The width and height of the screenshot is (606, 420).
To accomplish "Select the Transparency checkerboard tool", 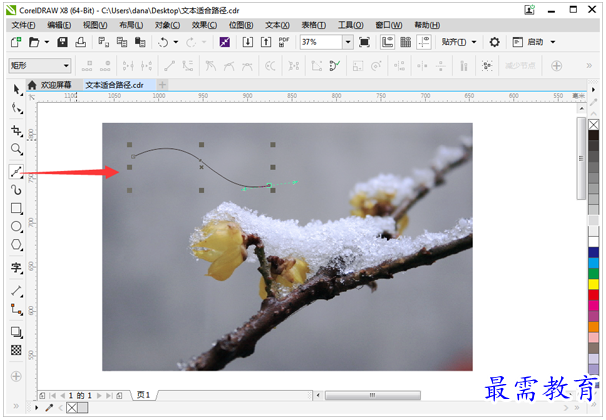I will click(x=16, y=350).
